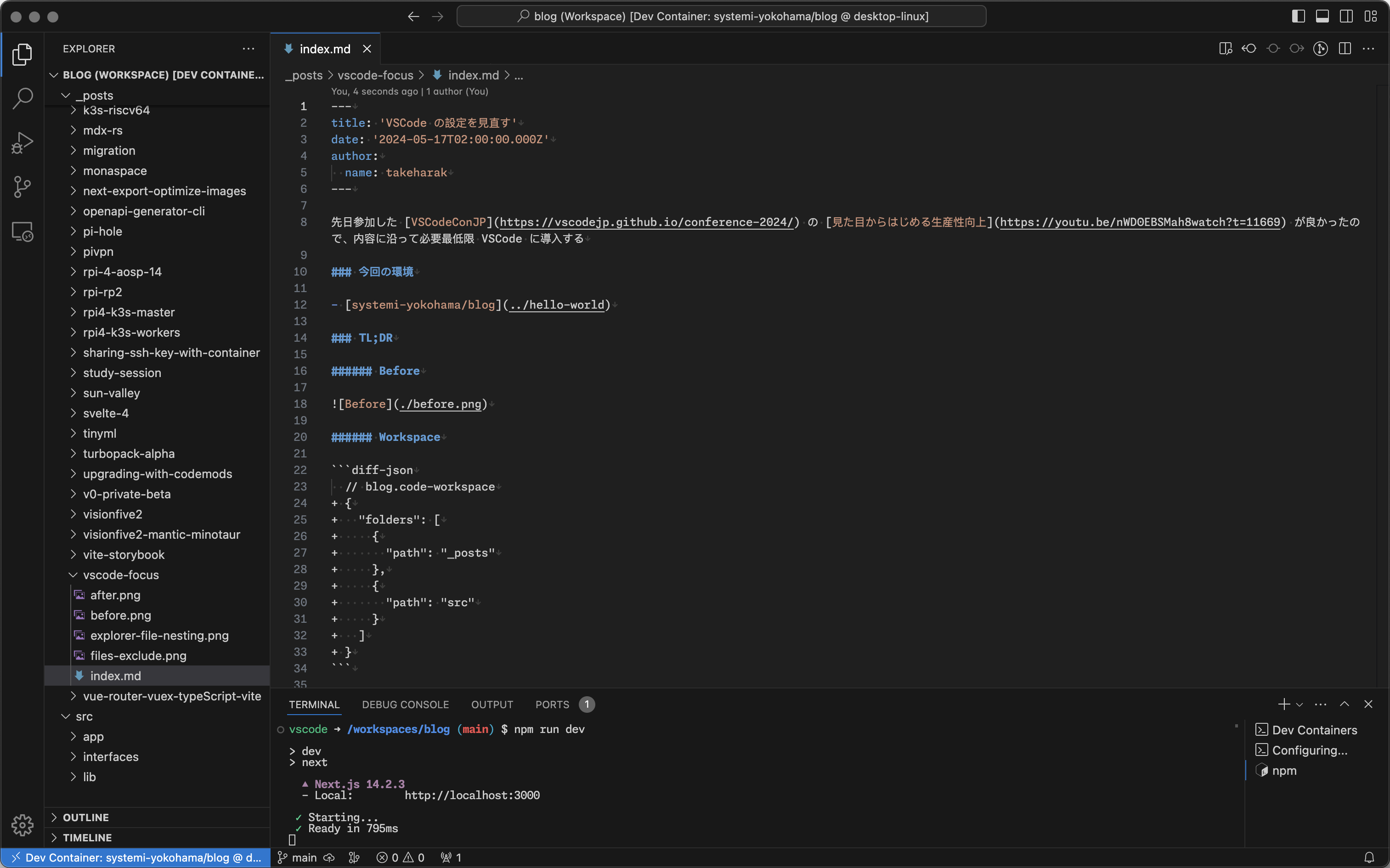Open Source Control view
Viewport: 1390px width, 868px height.
pos(22,187)
